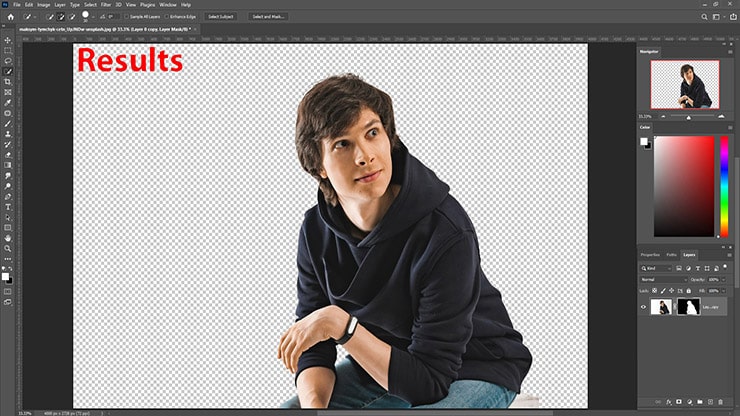Open the File menu

[x=17, y=5]
